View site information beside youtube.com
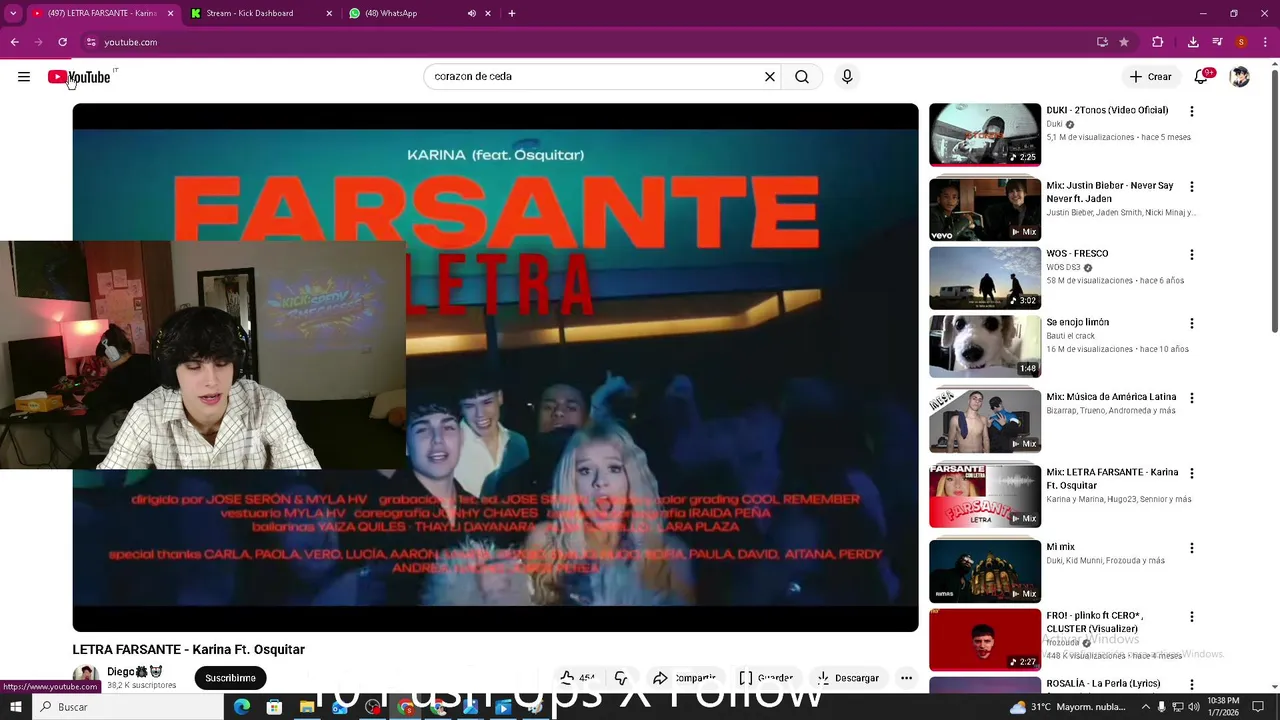The image size is (1280, 720). pos(91,42)
